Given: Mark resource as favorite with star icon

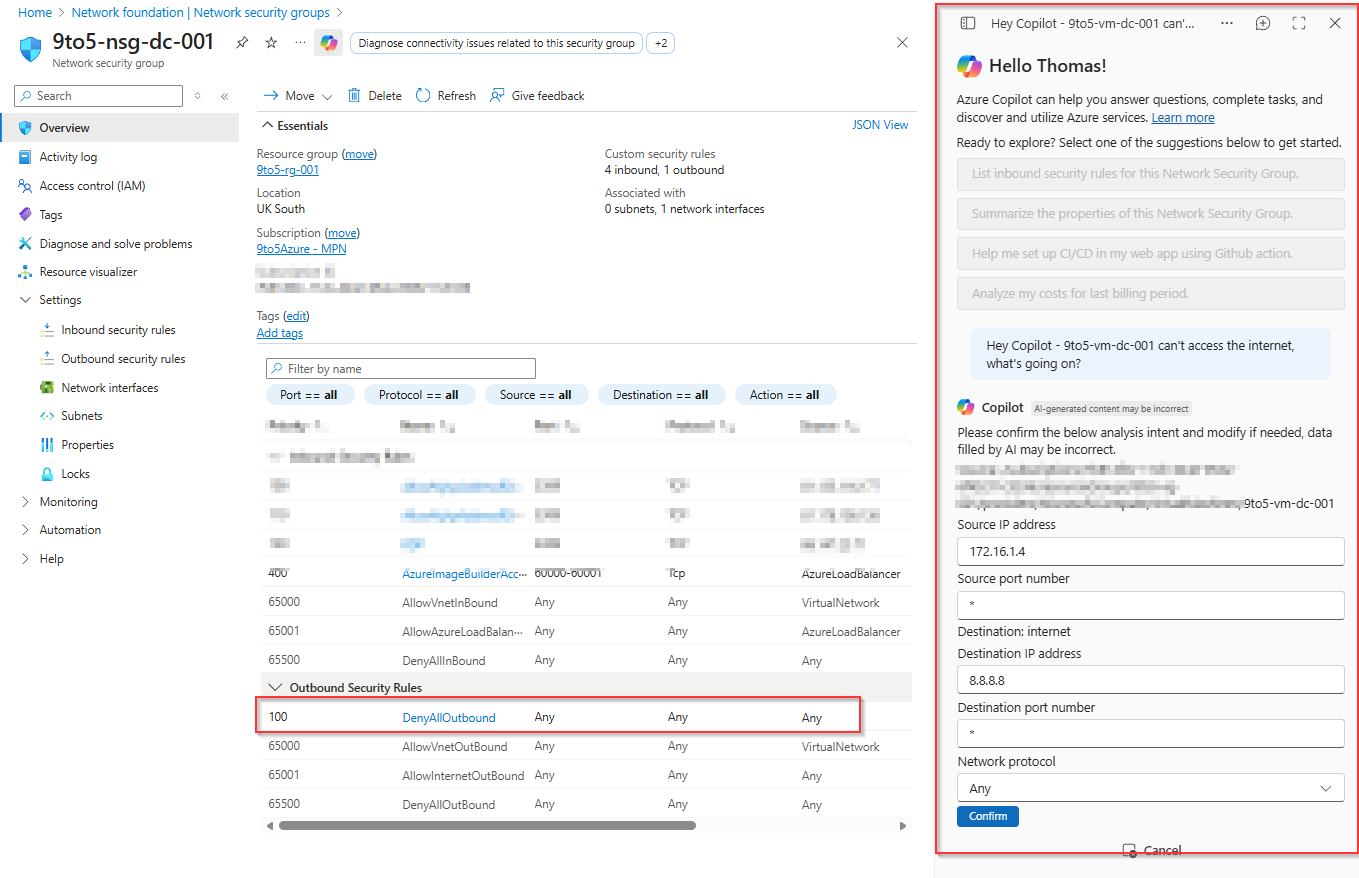Looking at the screenshot, I should click(271, 43).
